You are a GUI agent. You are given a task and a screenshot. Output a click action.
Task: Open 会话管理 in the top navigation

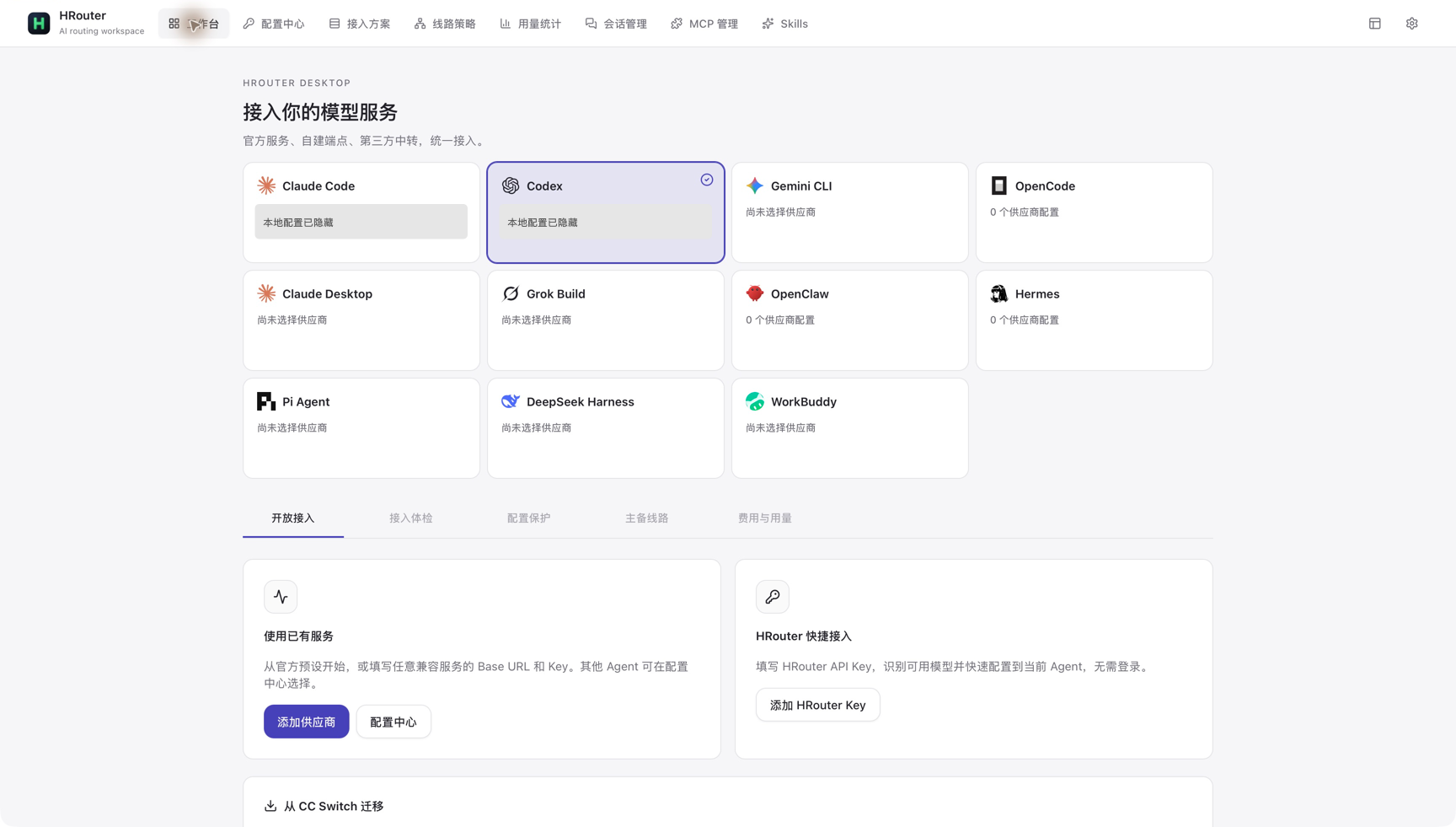click(616, 24)
